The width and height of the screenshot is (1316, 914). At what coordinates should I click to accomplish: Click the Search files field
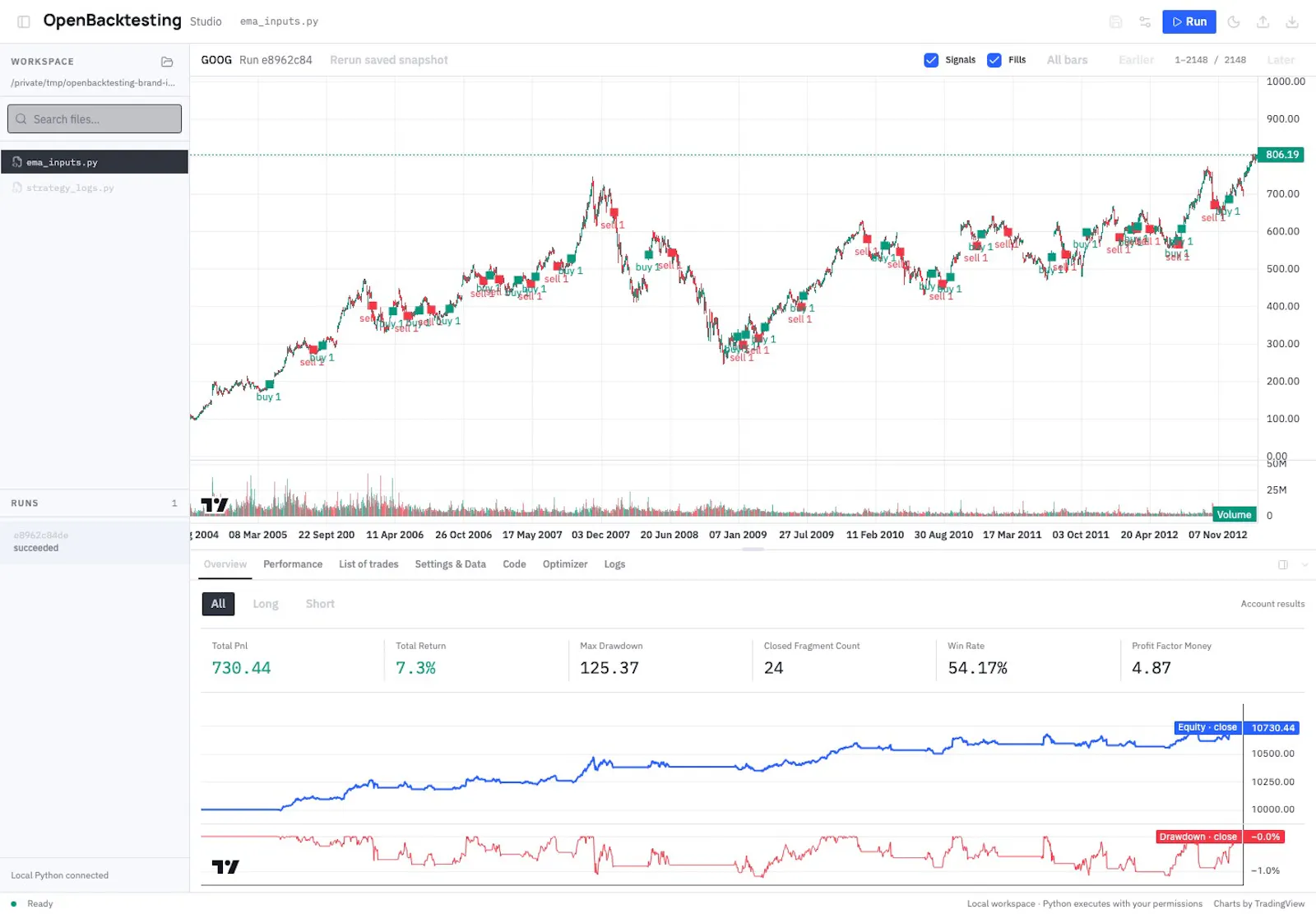click(95, 118)
